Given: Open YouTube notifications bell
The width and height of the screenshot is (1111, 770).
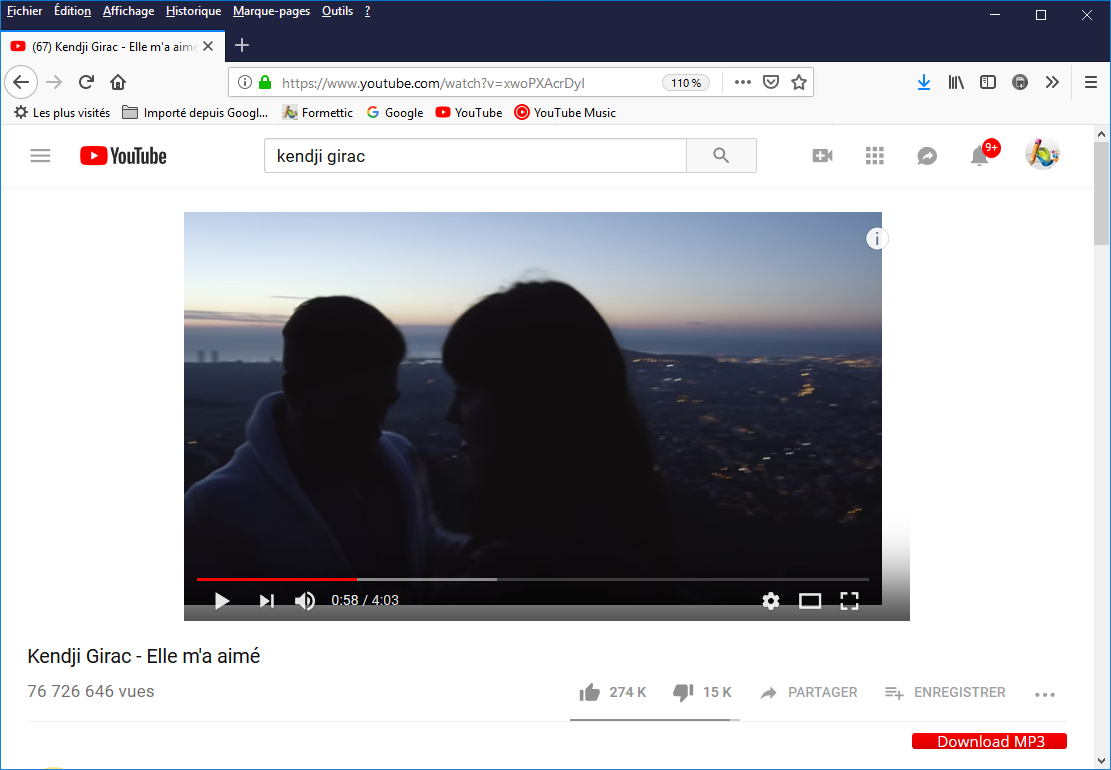Looking at the screenshot, I should click(x=981, y=154).
